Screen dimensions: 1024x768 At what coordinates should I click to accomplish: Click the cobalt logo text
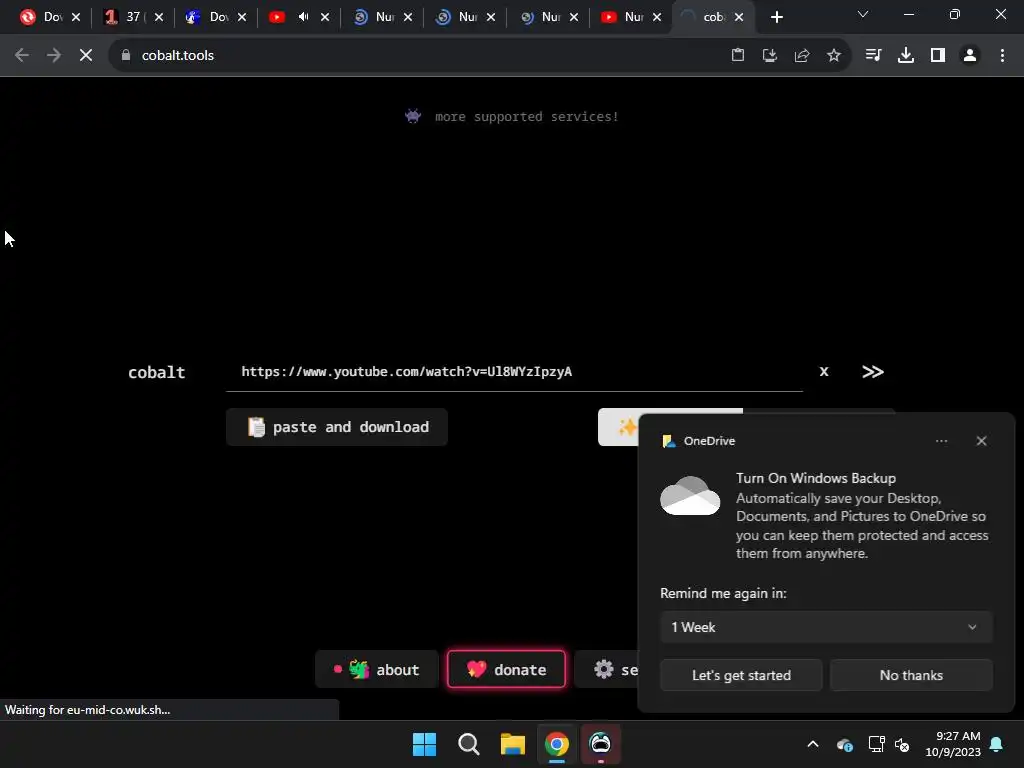pyautogui.click(x=157, y=372)
